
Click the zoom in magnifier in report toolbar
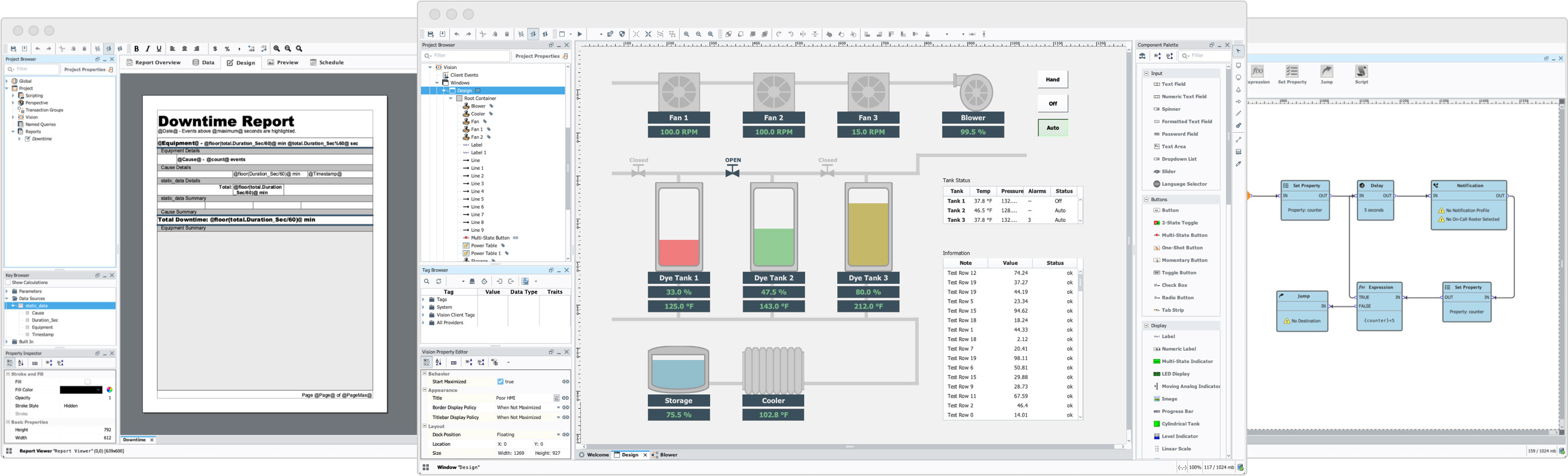pyautogui.click(x=276, y=49)
